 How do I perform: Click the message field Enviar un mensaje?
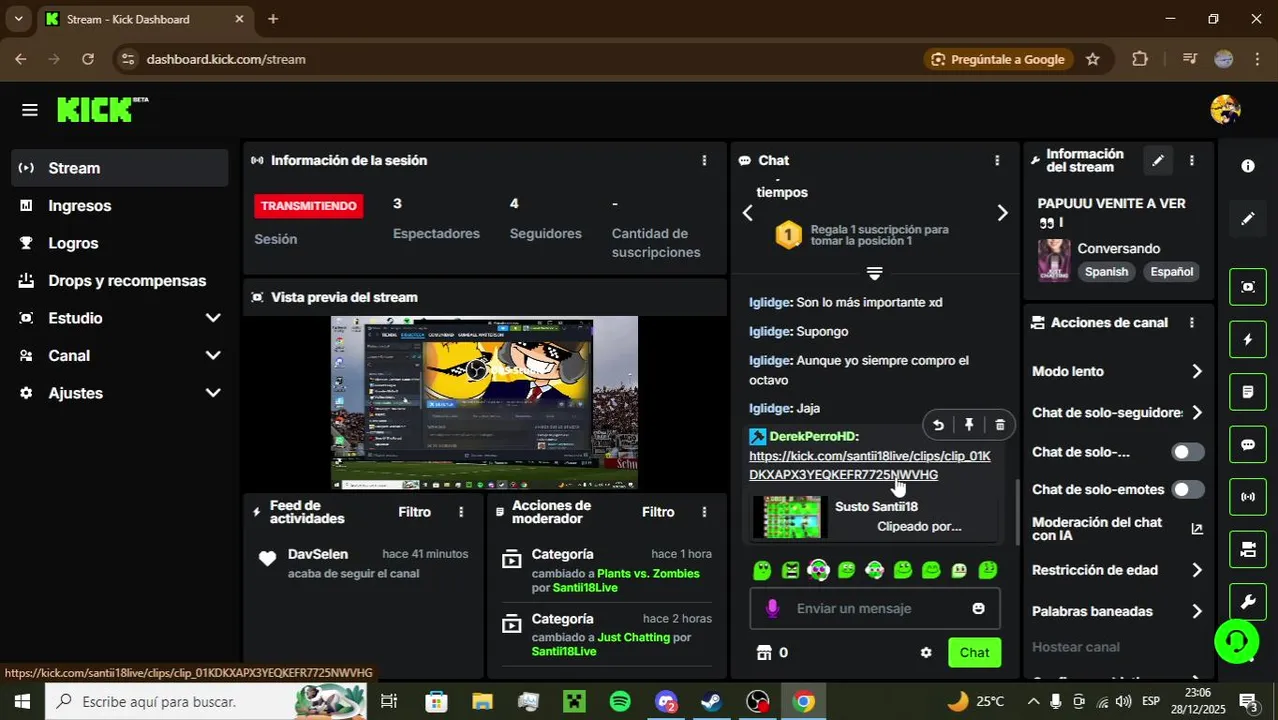[875, 608]
